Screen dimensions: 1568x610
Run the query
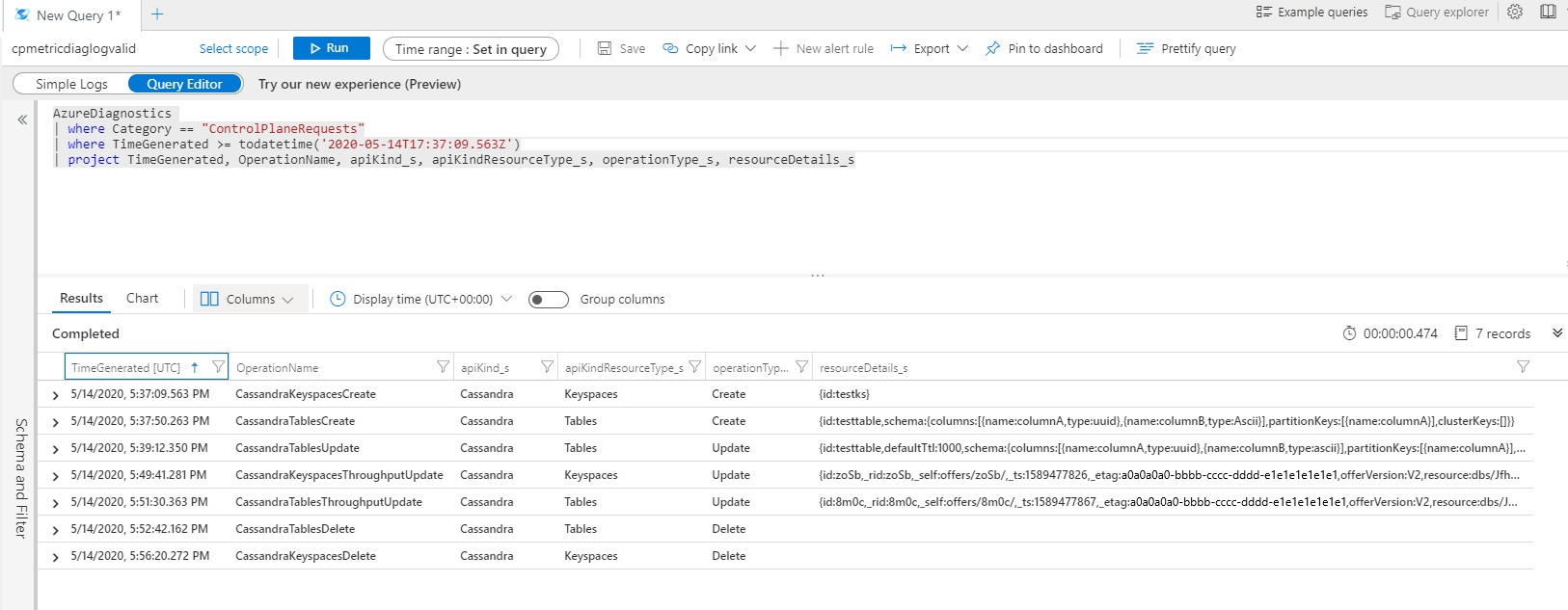click(x=332, y=48)
